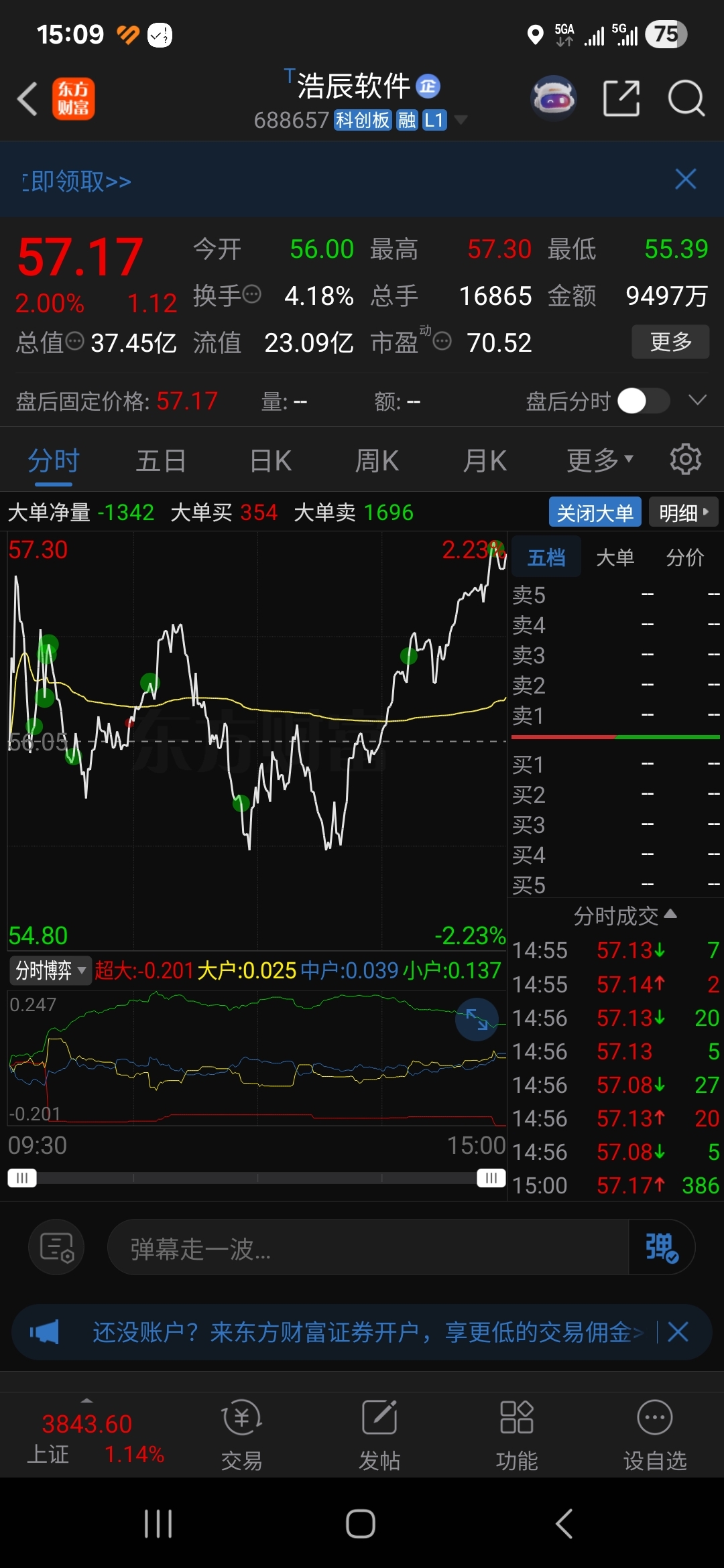Select the 大单 side tab

(615, 557)
